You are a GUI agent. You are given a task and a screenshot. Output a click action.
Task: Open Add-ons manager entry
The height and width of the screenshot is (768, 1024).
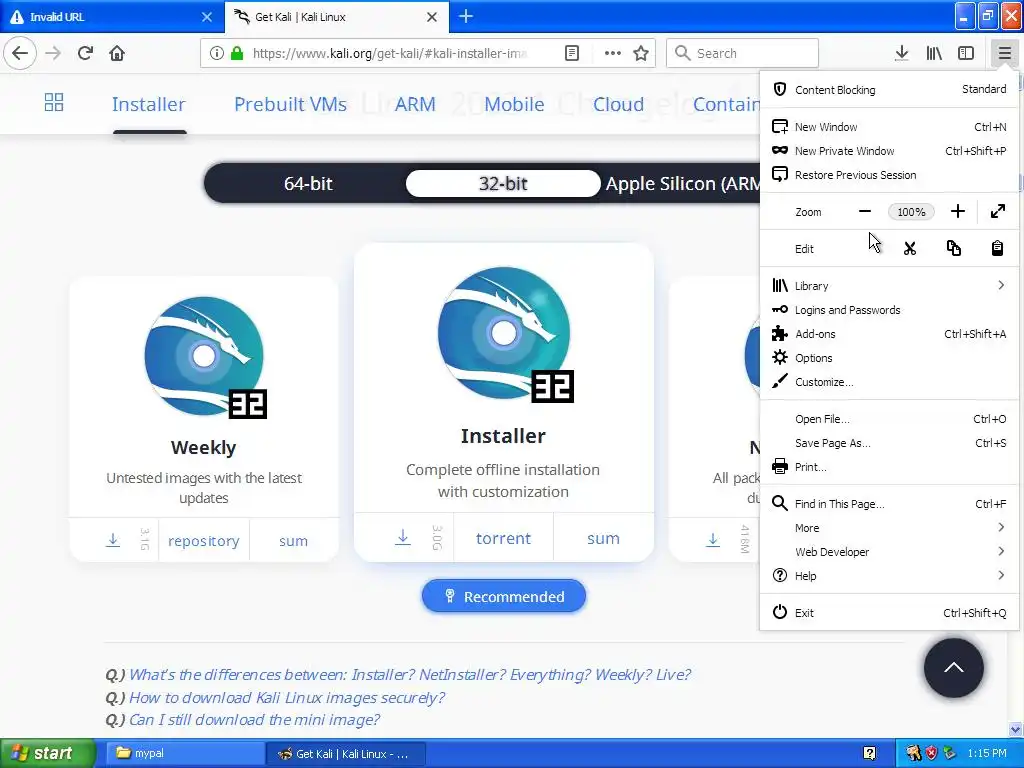(x=889, y=334)
